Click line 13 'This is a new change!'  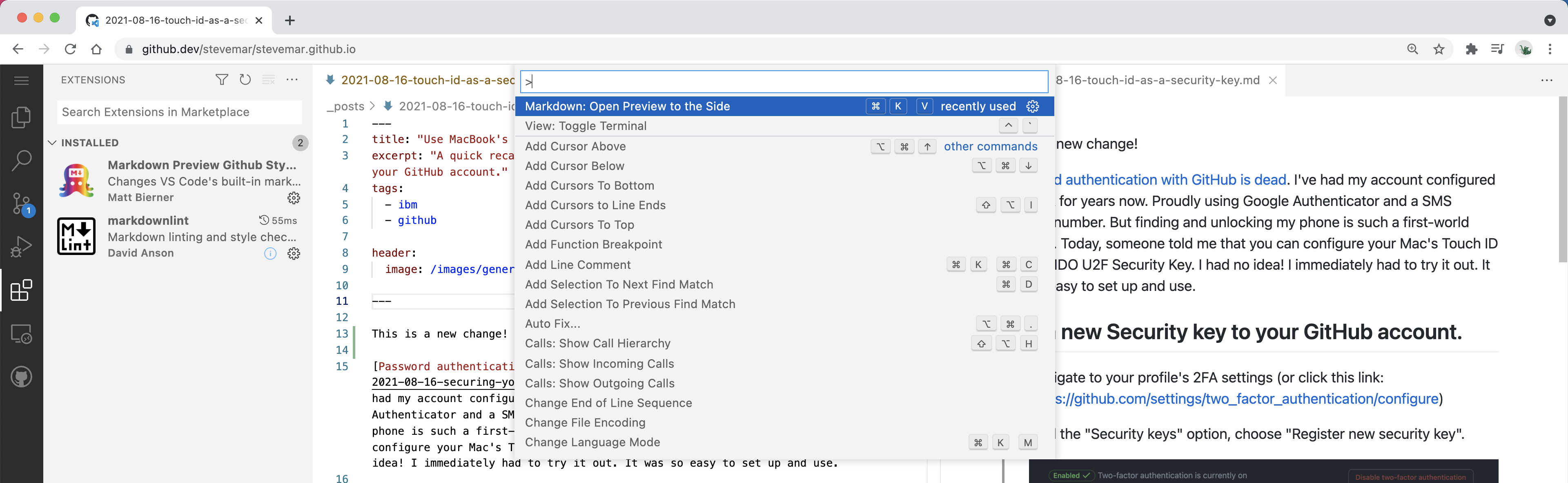[439, 334]
